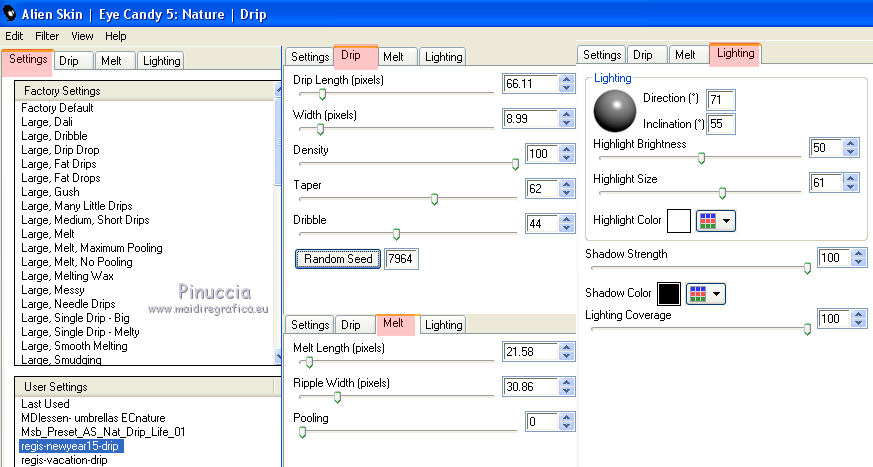Open the Edit menu
Screen dimensions: 873x467
click(x=14, y=36)
